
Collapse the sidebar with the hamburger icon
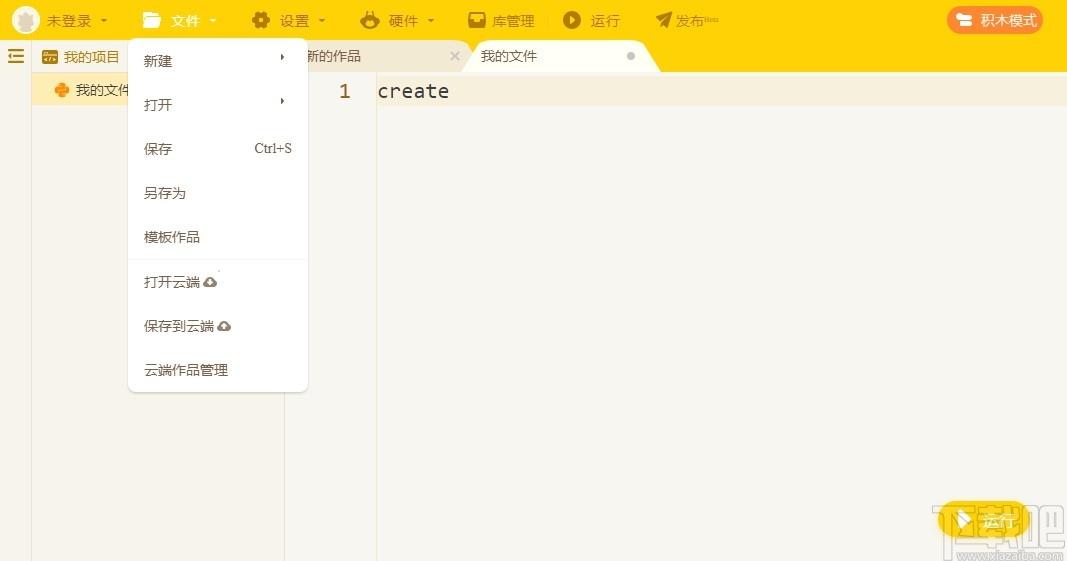click(x=16, y=56)
